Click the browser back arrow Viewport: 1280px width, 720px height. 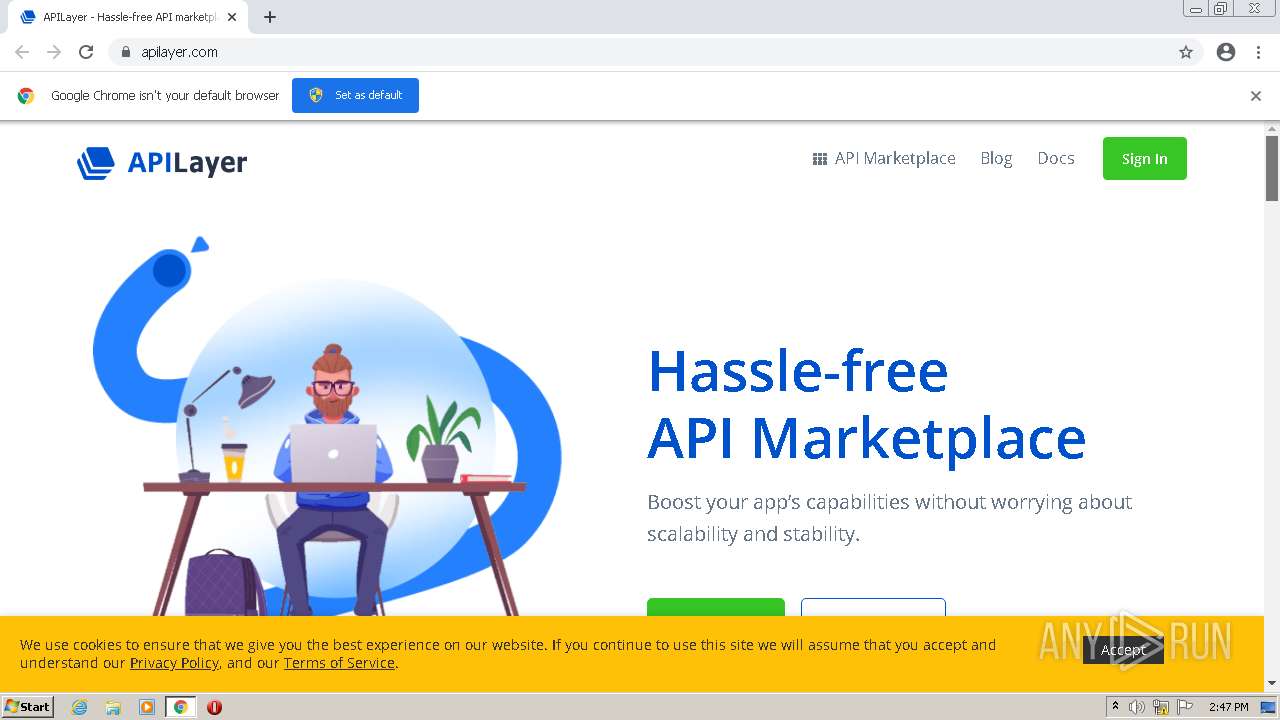(x=22, y=52)
